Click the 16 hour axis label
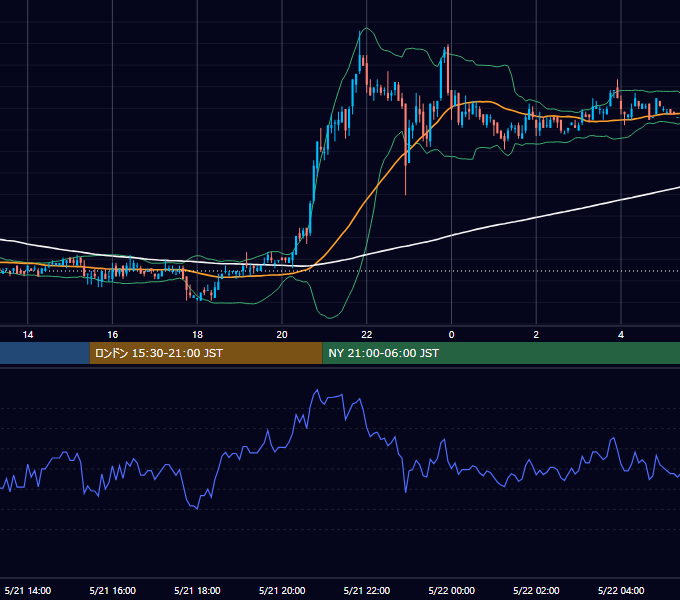Screen dimensions: 680x600 [112, 335]
